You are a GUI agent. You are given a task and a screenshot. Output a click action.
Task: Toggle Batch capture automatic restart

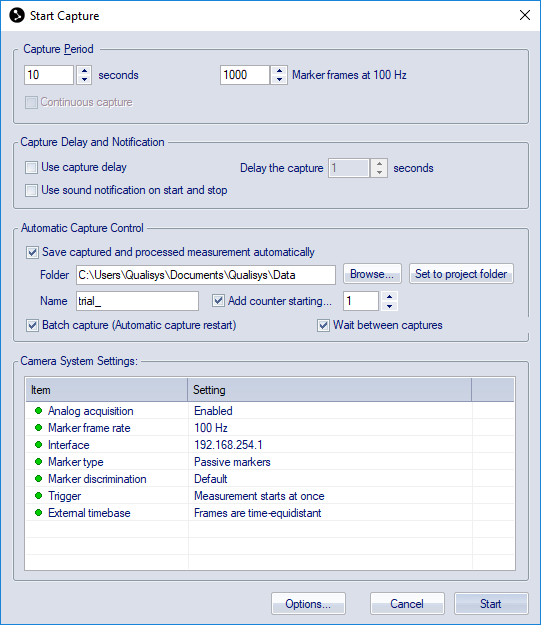coord(32,325)
